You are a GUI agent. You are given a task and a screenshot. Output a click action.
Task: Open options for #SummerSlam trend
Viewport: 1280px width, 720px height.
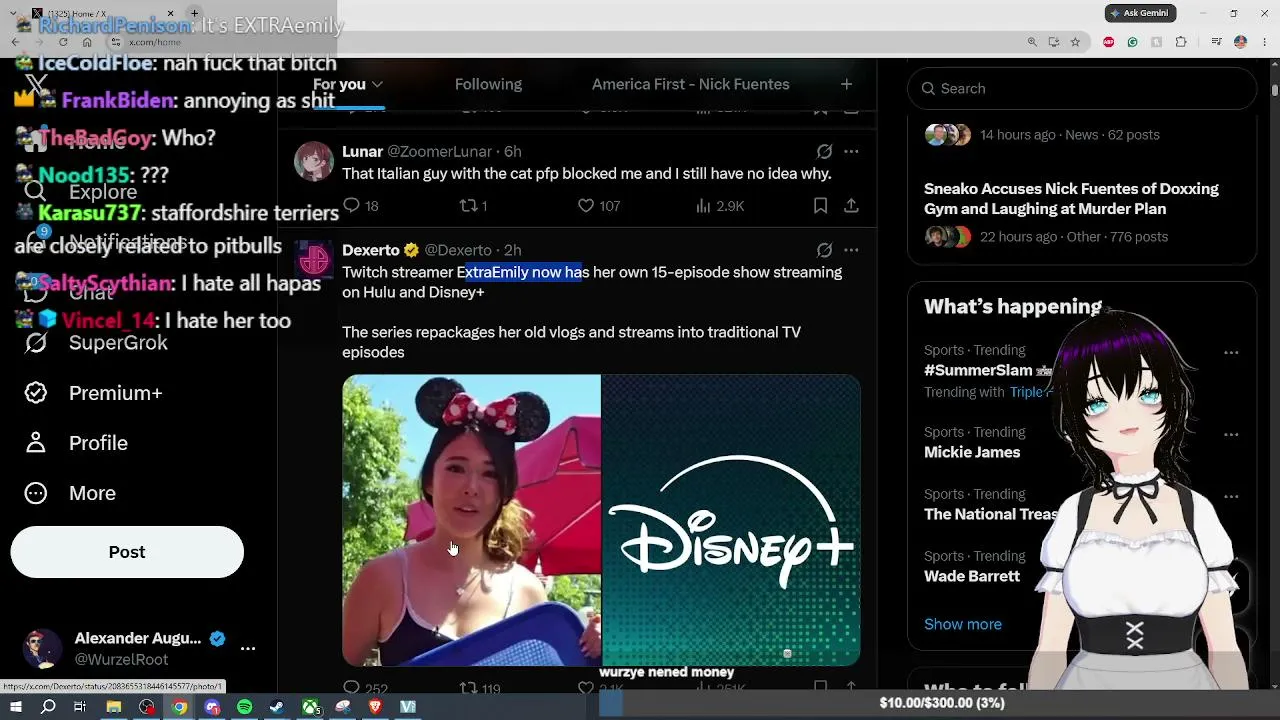[1231, 352]
